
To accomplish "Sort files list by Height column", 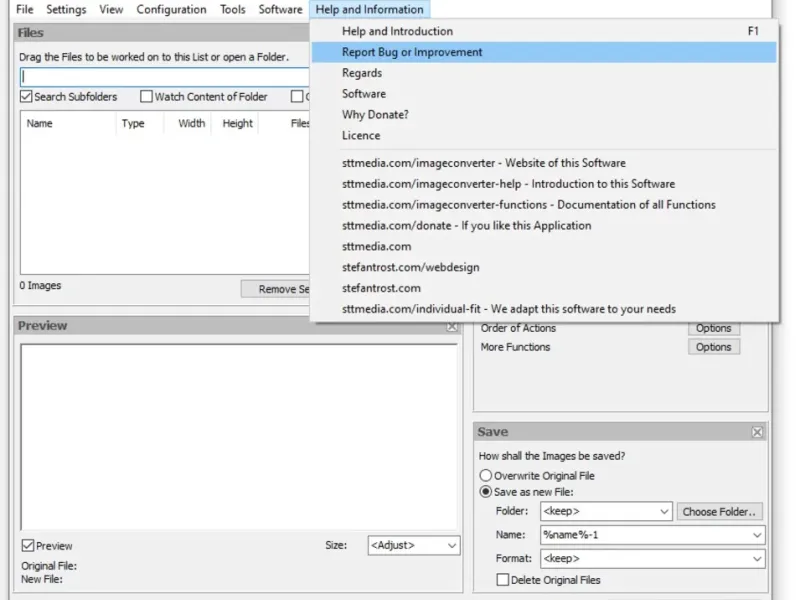I will [x=235, y=123].
